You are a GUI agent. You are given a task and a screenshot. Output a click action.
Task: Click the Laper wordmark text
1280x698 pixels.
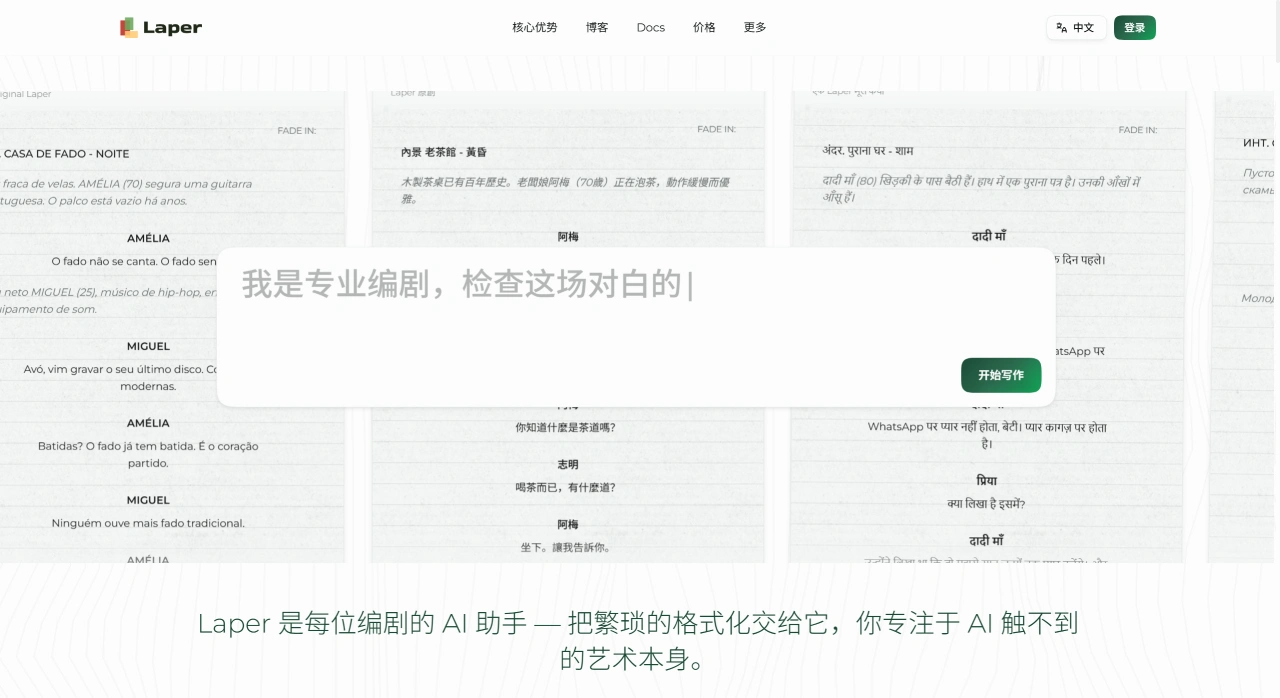click(x=172, y=28)
